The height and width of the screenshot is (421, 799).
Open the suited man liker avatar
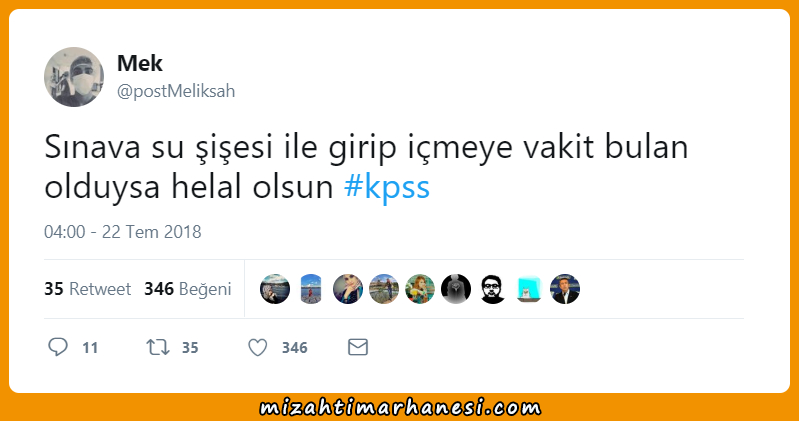pyautogui.click(x=565, y=289)
